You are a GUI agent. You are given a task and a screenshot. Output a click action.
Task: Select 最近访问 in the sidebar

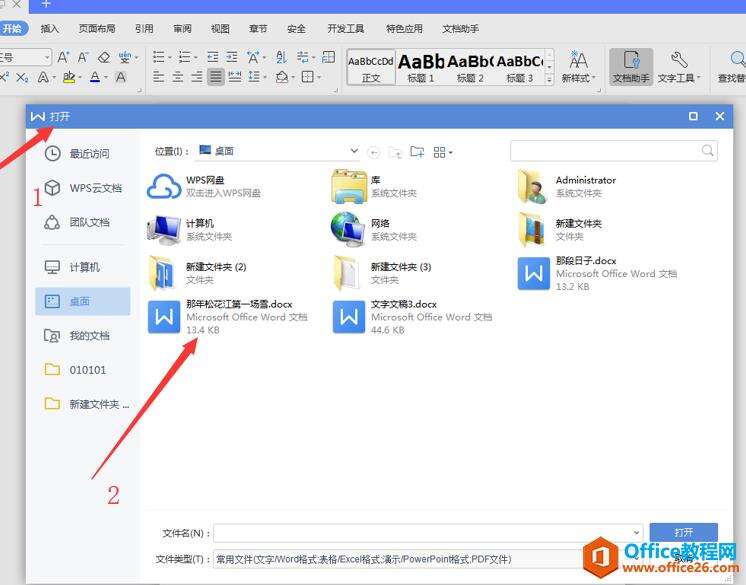point(77,154)
